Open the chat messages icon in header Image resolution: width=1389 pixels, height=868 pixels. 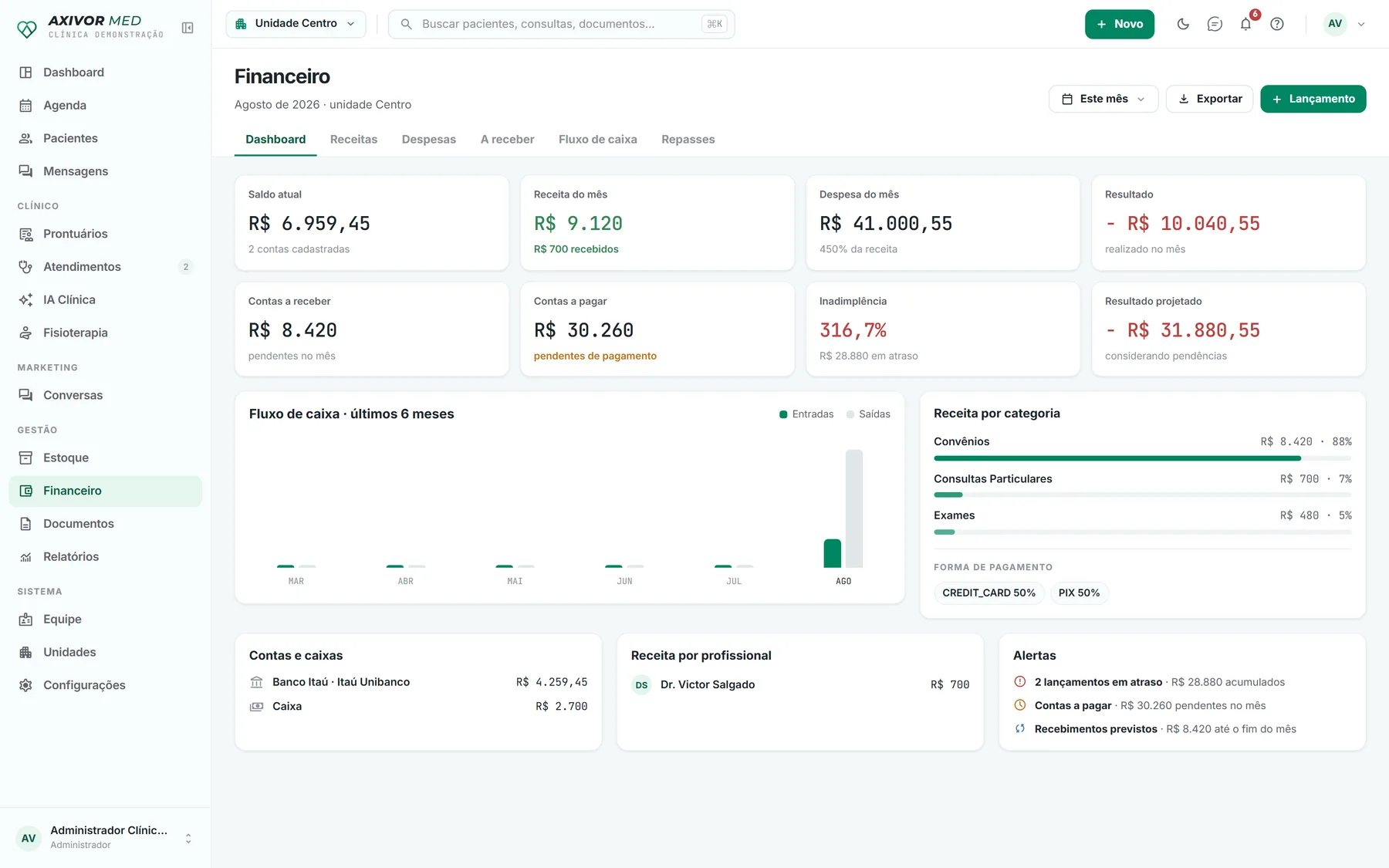coord(1215,24)
